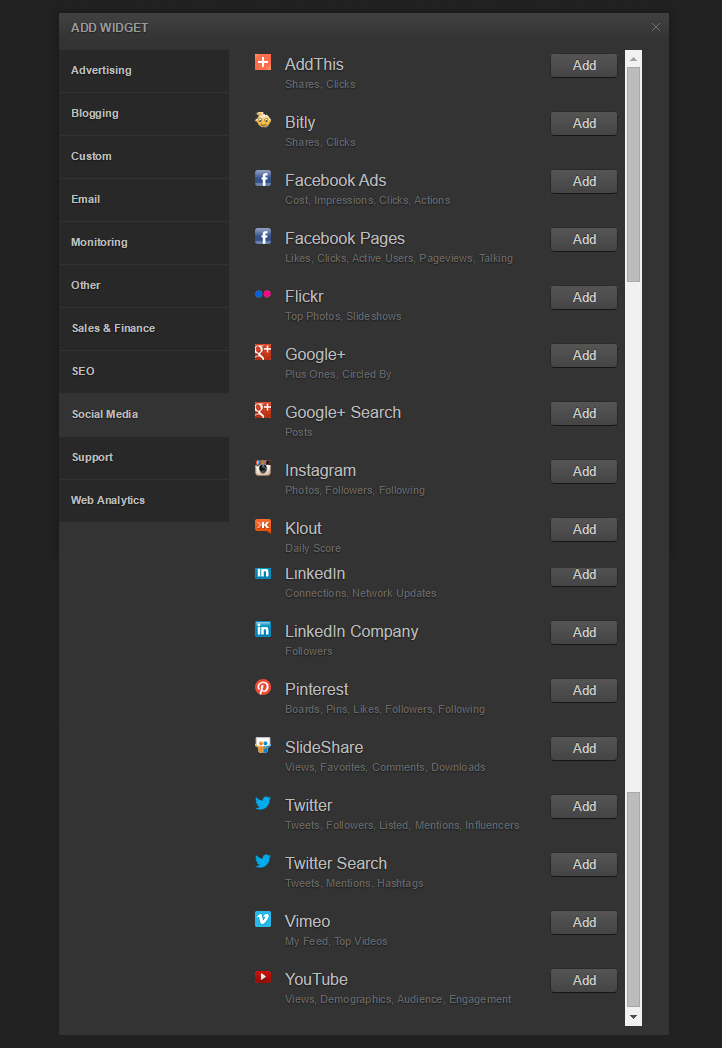Screen dimensions: 722x1048
Task: Click the YouTube play icon
Action: 263,977
